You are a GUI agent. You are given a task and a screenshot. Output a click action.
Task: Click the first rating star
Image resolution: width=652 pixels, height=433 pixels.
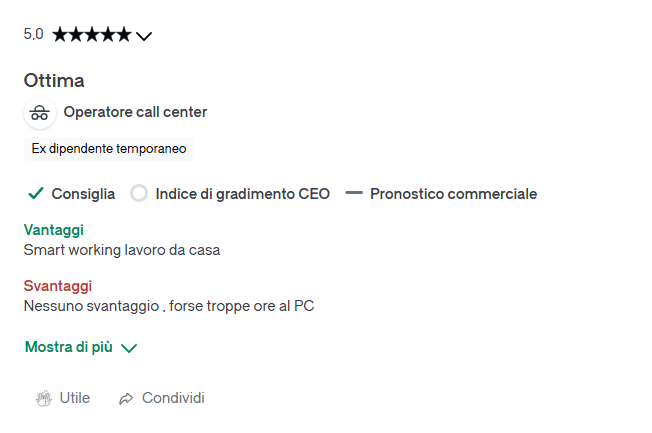60,35
